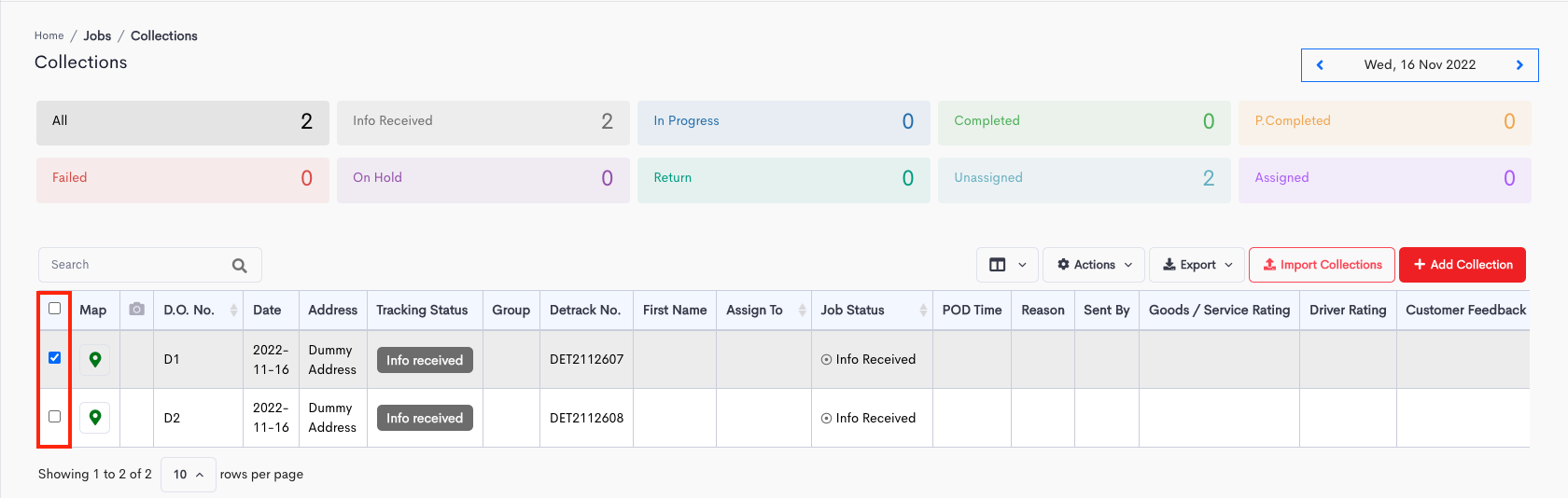Image resolution: width=1568 pixels, height=498 pixels.
Task: Check the D2 row checkbox
Action: (55, 417)
